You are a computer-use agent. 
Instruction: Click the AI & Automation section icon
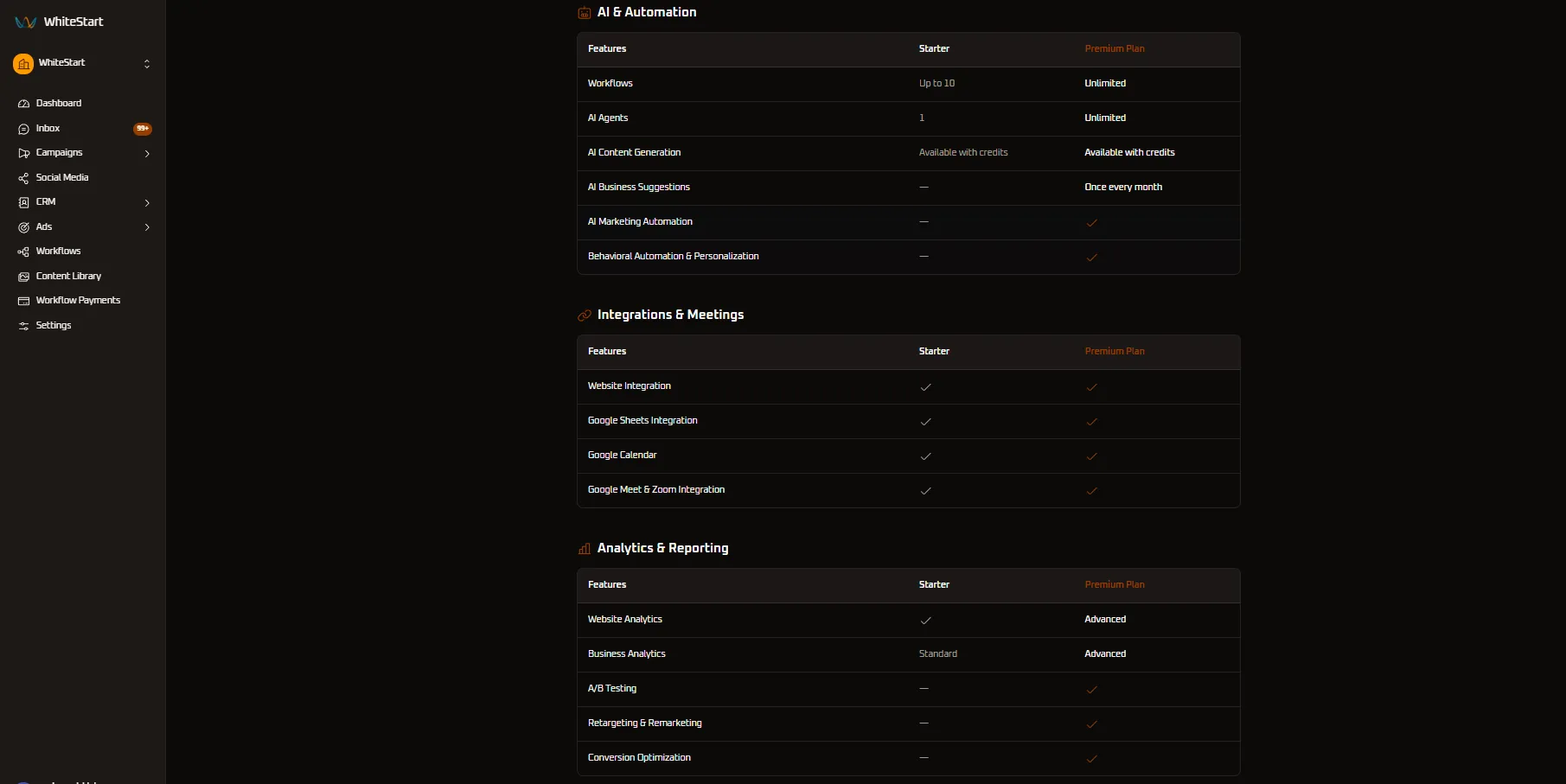[585, 13]
